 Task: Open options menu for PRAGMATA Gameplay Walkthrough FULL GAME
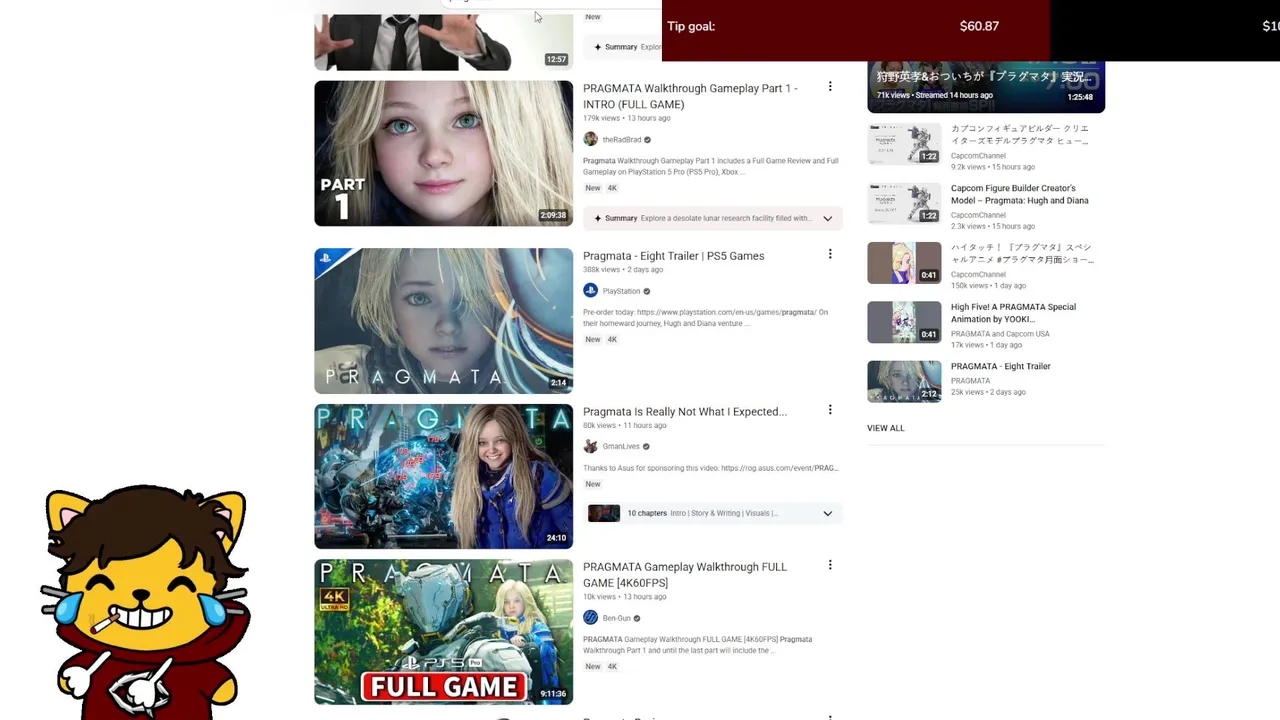click(829, 566)
